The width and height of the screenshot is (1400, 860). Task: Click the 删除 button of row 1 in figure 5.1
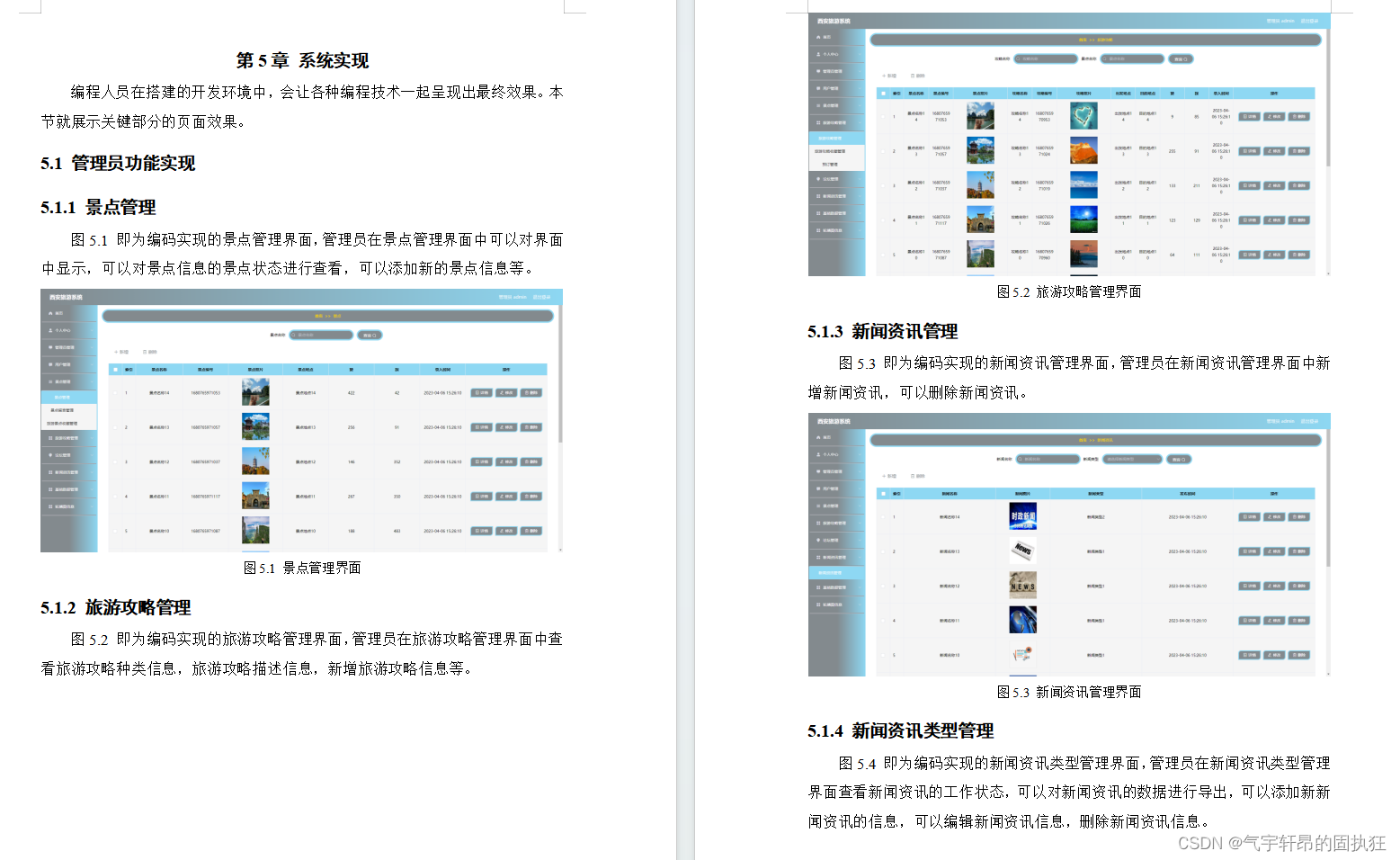[x=531, y=392]
